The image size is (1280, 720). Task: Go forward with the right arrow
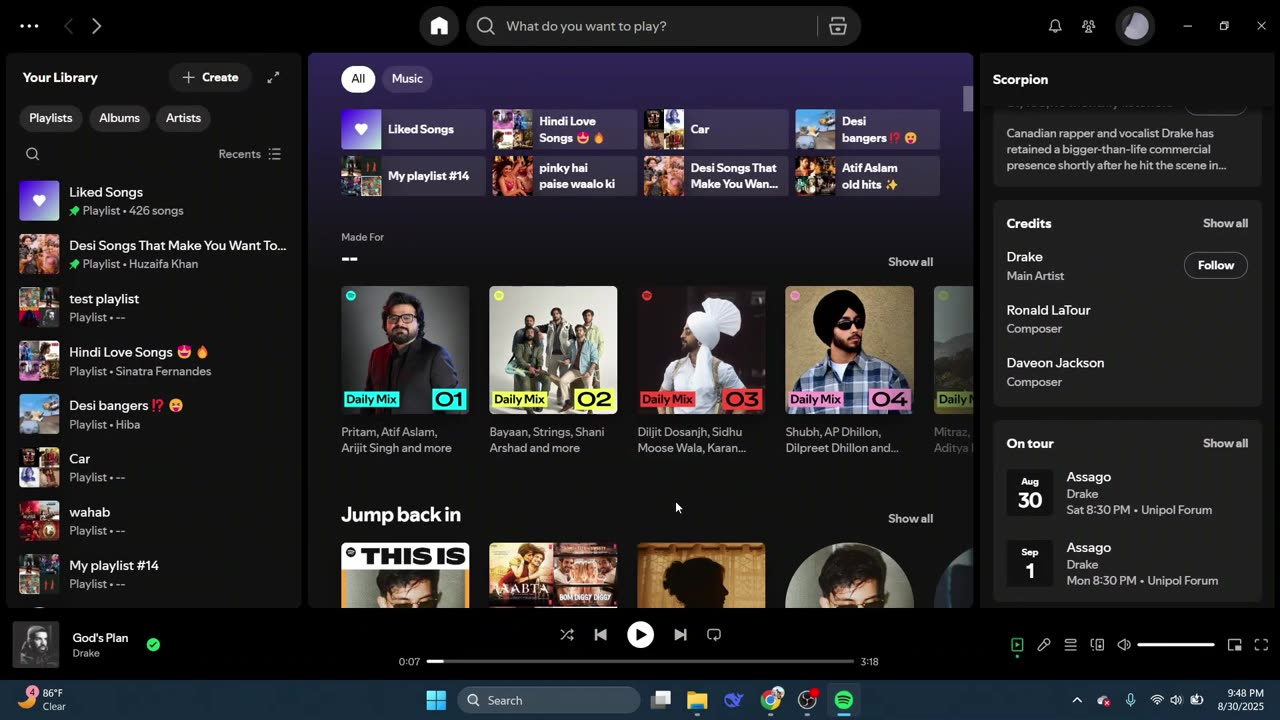96,27
